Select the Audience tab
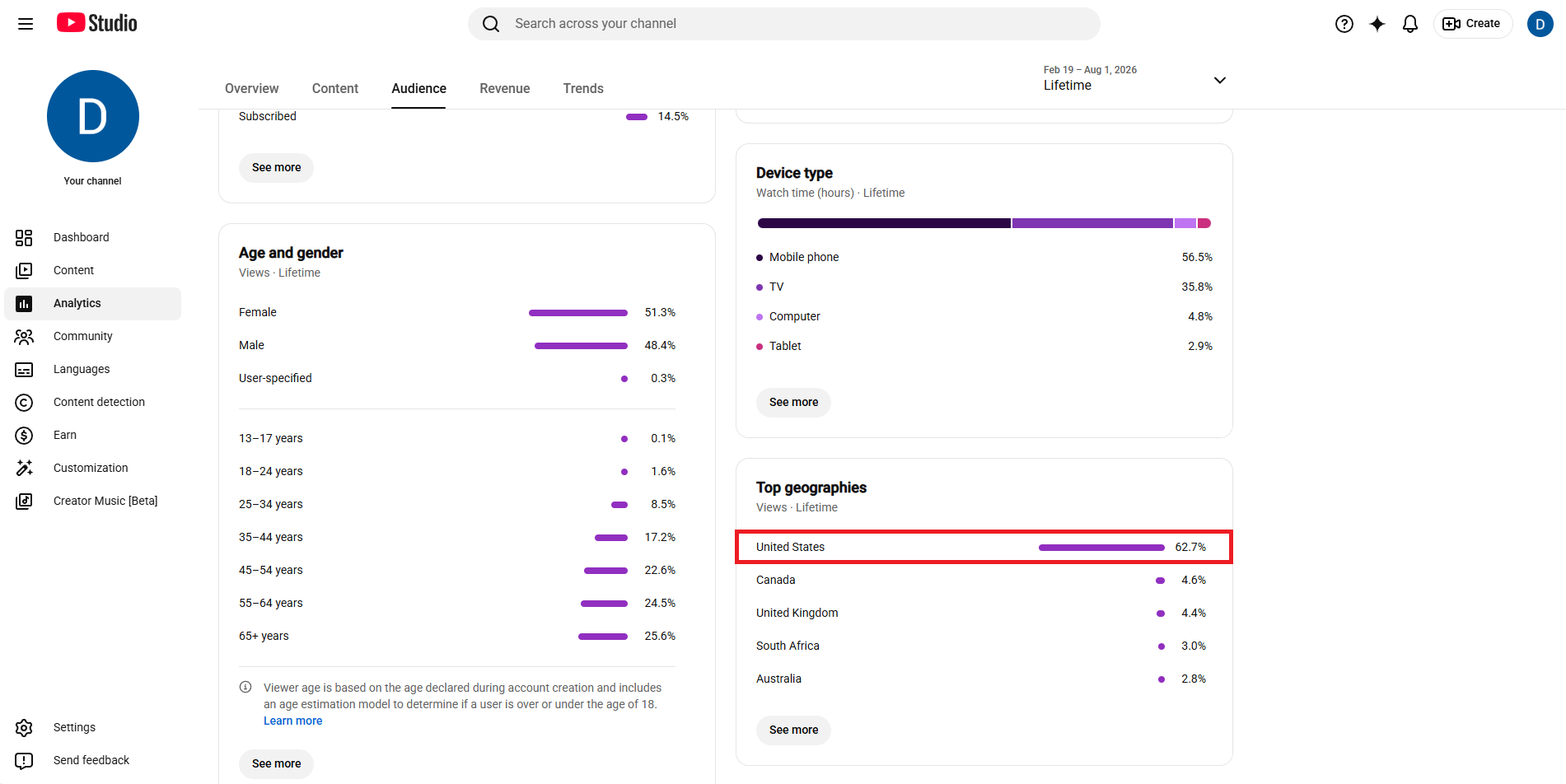1566x784 pixels. (x=418, y=88)
